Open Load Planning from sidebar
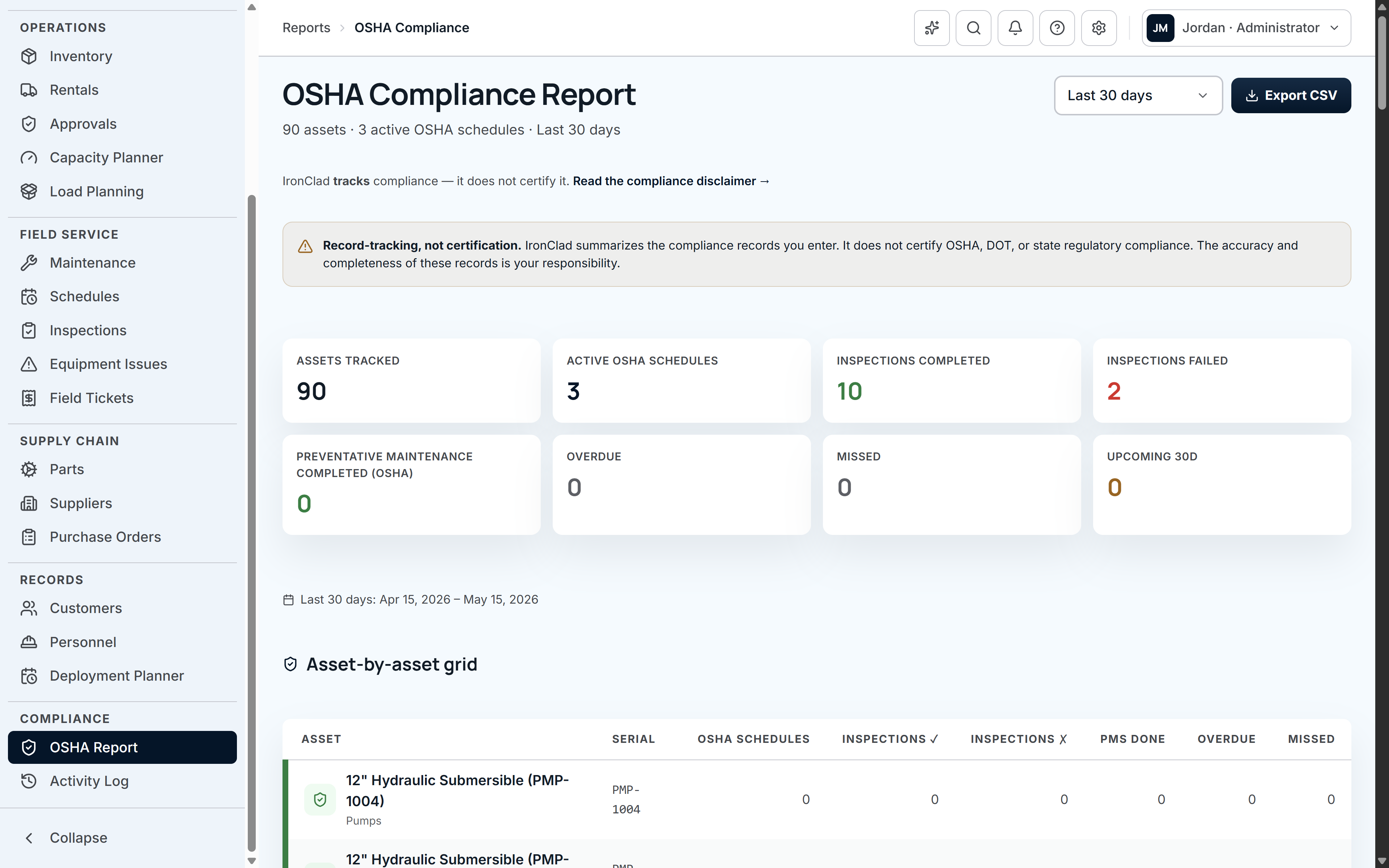Screen dimensions: 1389x868 click(x=122, y=191)
